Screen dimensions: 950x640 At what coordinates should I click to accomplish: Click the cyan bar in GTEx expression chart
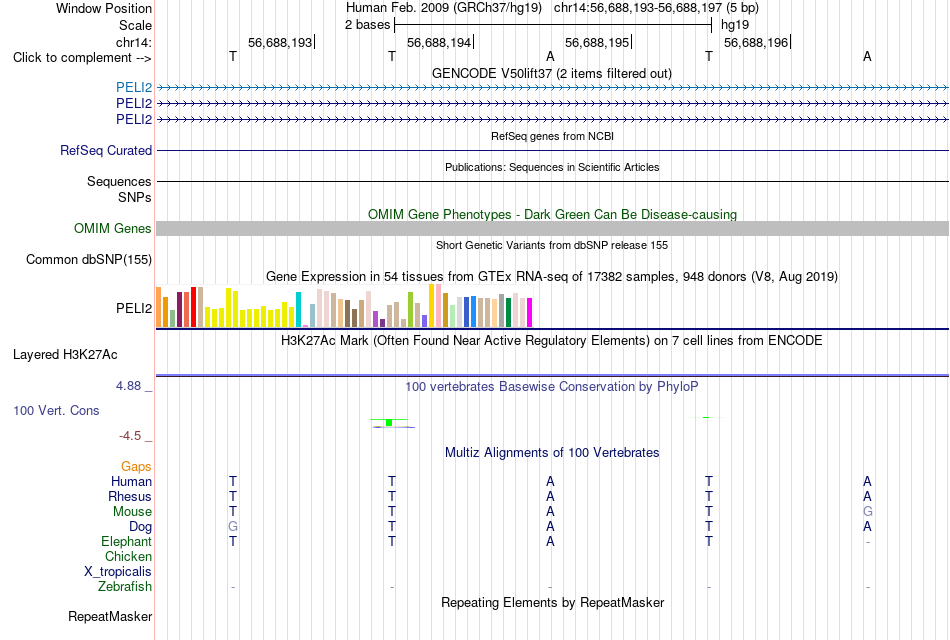[298, 310]
